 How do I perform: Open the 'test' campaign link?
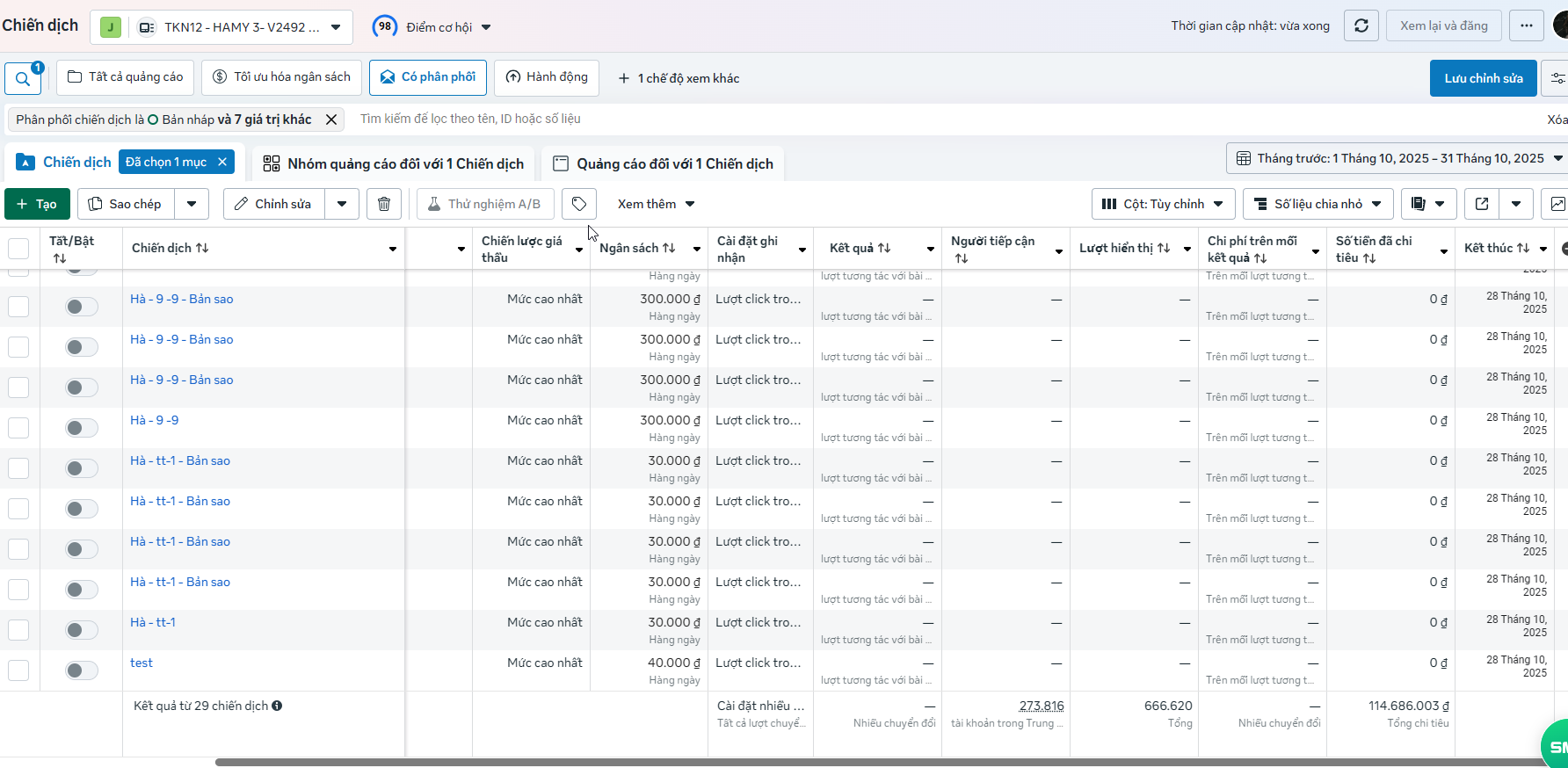pyautogui.click(x=142, y=663)
